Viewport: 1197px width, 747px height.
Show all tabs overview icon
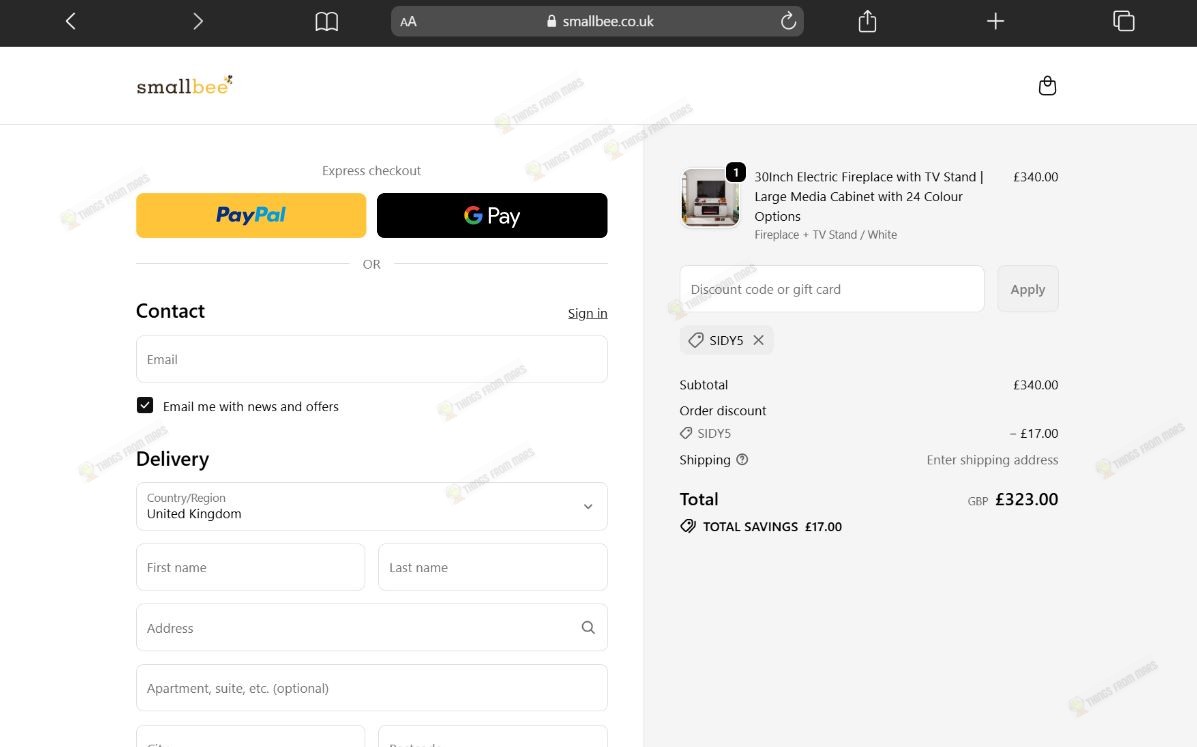(1124, 21)
